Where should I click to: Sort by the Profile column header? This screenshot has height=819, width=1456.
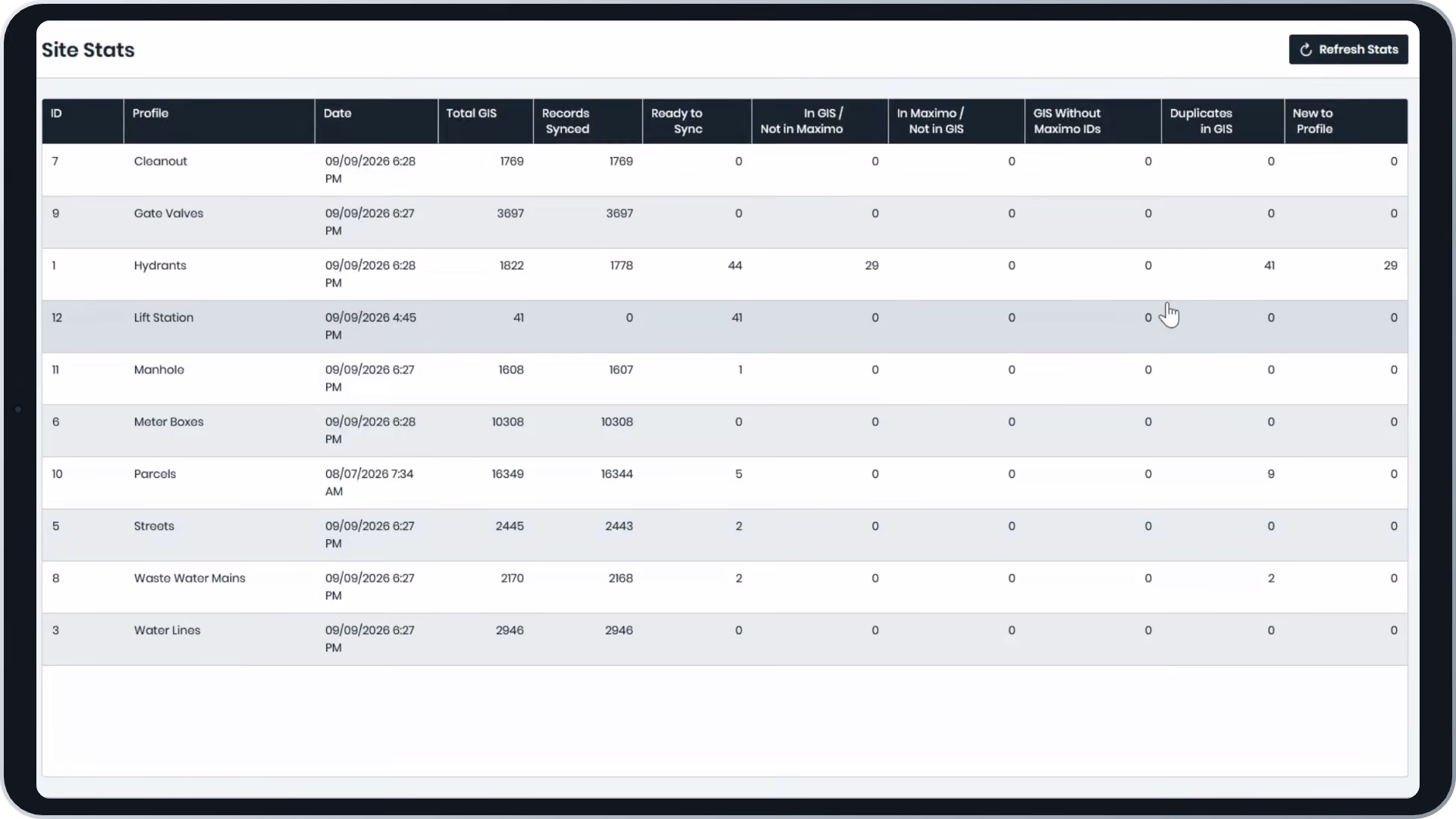(x=219, y=121)
